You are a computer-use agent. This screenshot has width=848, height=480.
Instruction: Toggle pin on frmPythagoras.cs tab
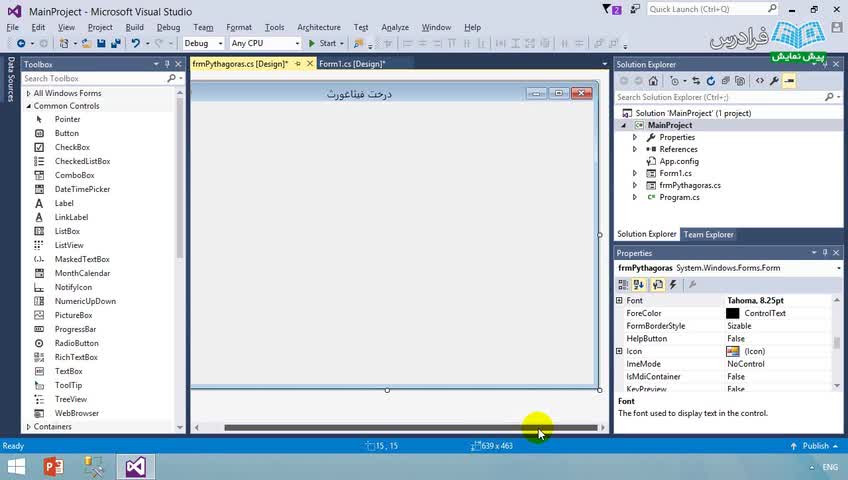pyautogui.click(x=297, y=64)
